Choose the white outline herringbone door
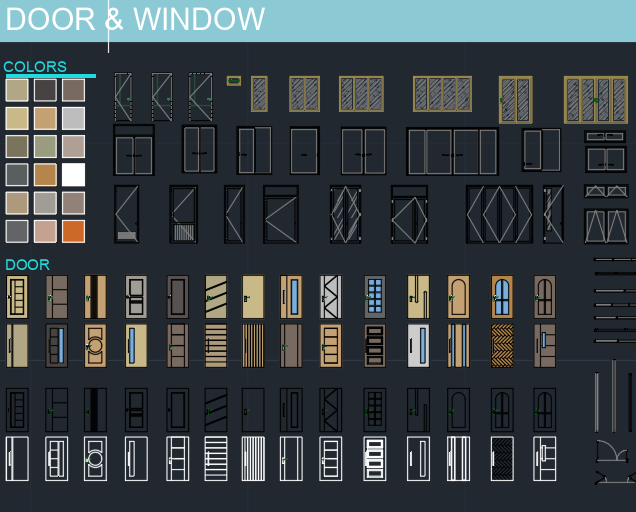This screenshot has height=512, width=636. pos(502,459)
